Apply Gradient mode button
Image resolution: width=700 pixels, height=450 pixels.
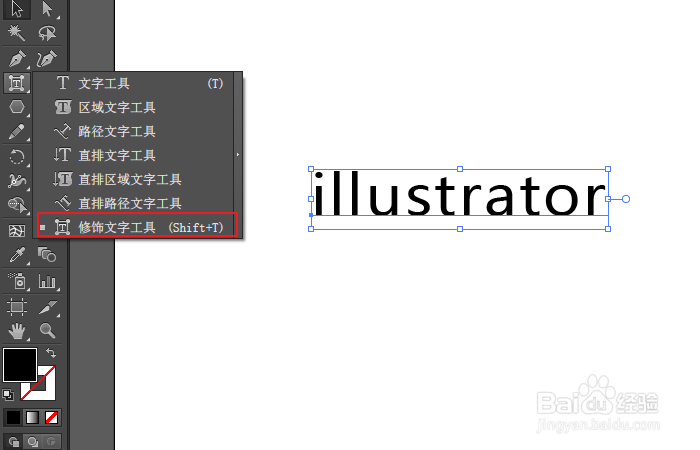[32, 418]
